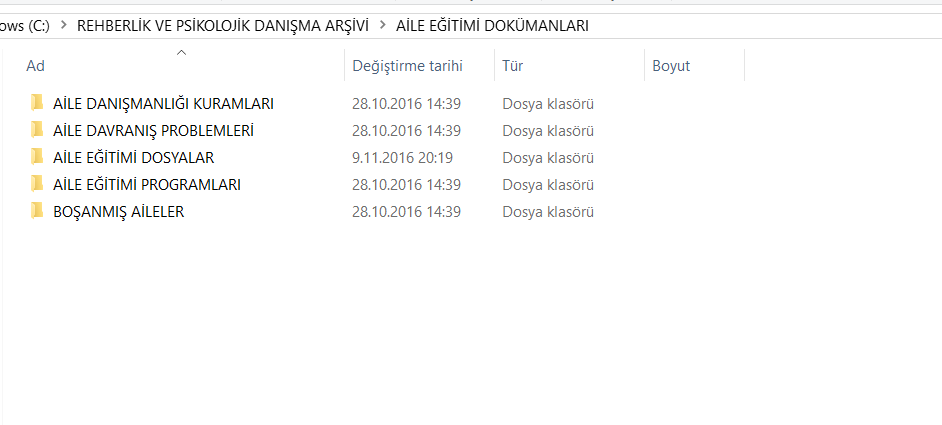Sort by Değiştirme tarihi column header

coord(407,66)
